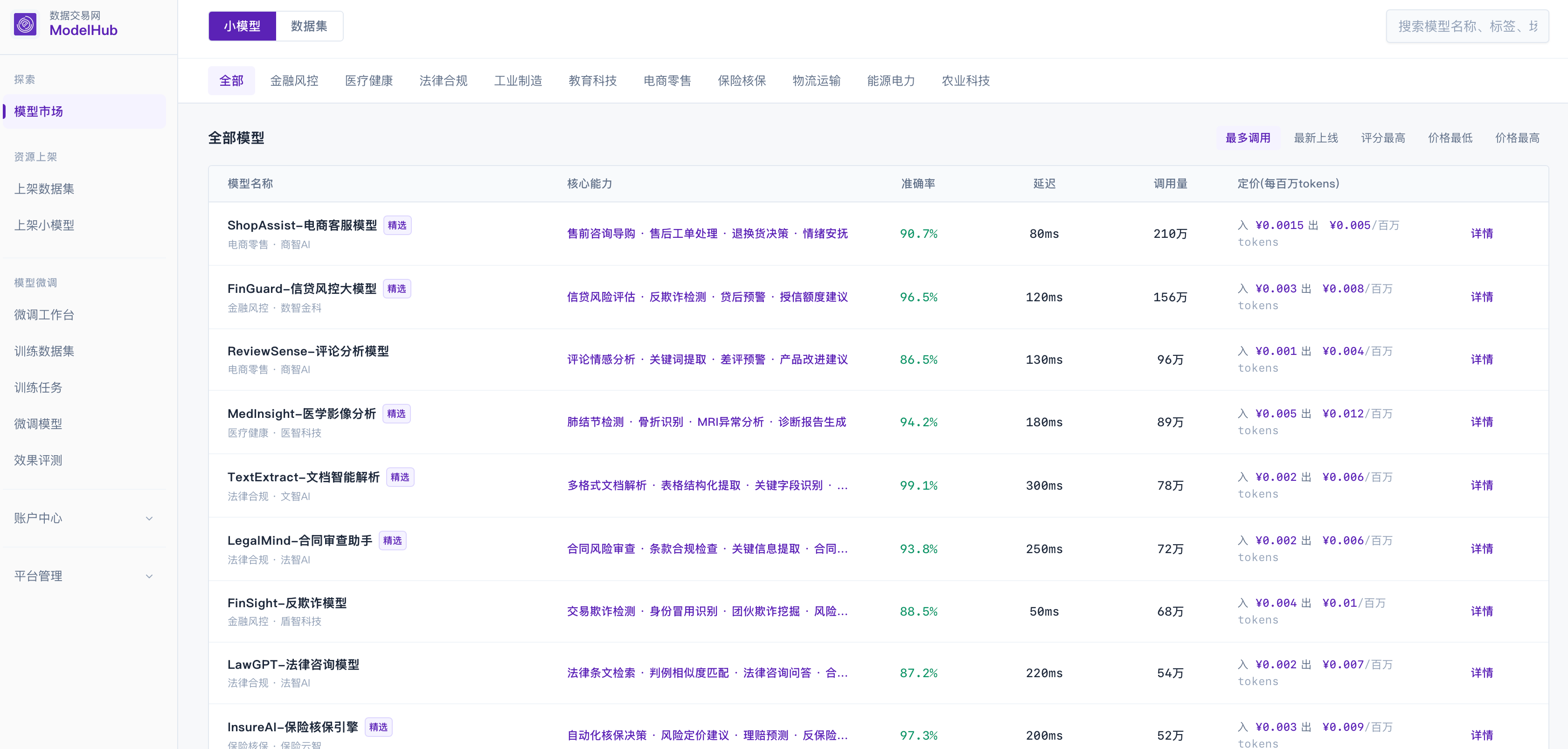Click FinGuard-信贷风控大模型 name
Viewport: 1568px width, 749px height.
coord(302,288)
